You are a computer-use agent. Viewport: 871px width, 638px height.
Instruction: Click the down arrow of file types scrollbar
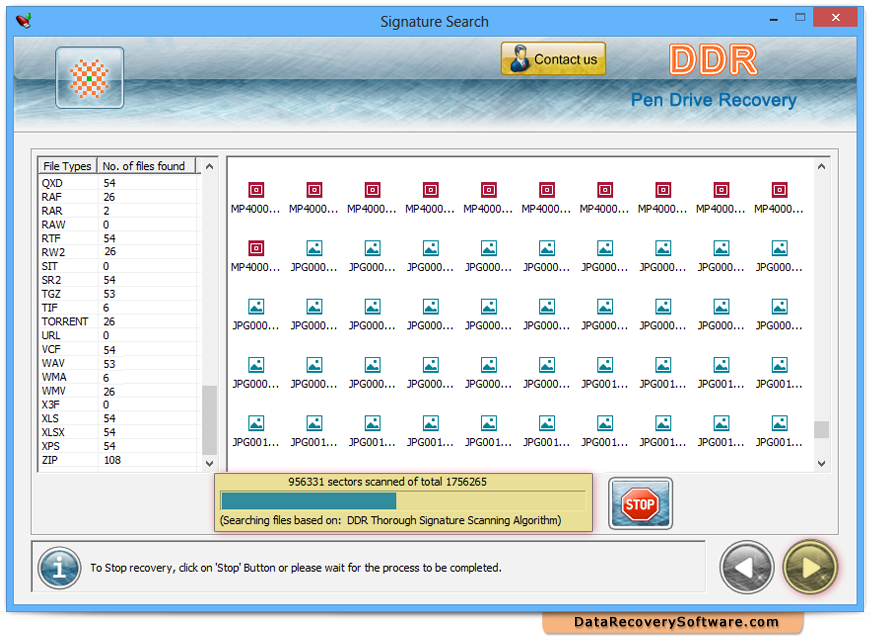[209, 463]
